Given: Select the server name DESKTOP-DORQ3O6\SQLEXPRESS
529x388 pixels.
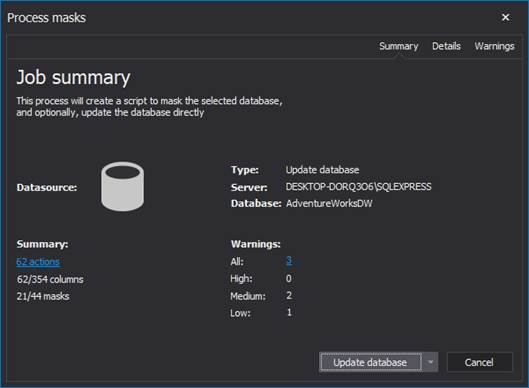Looking at the screenshot, I should point(358,187).
